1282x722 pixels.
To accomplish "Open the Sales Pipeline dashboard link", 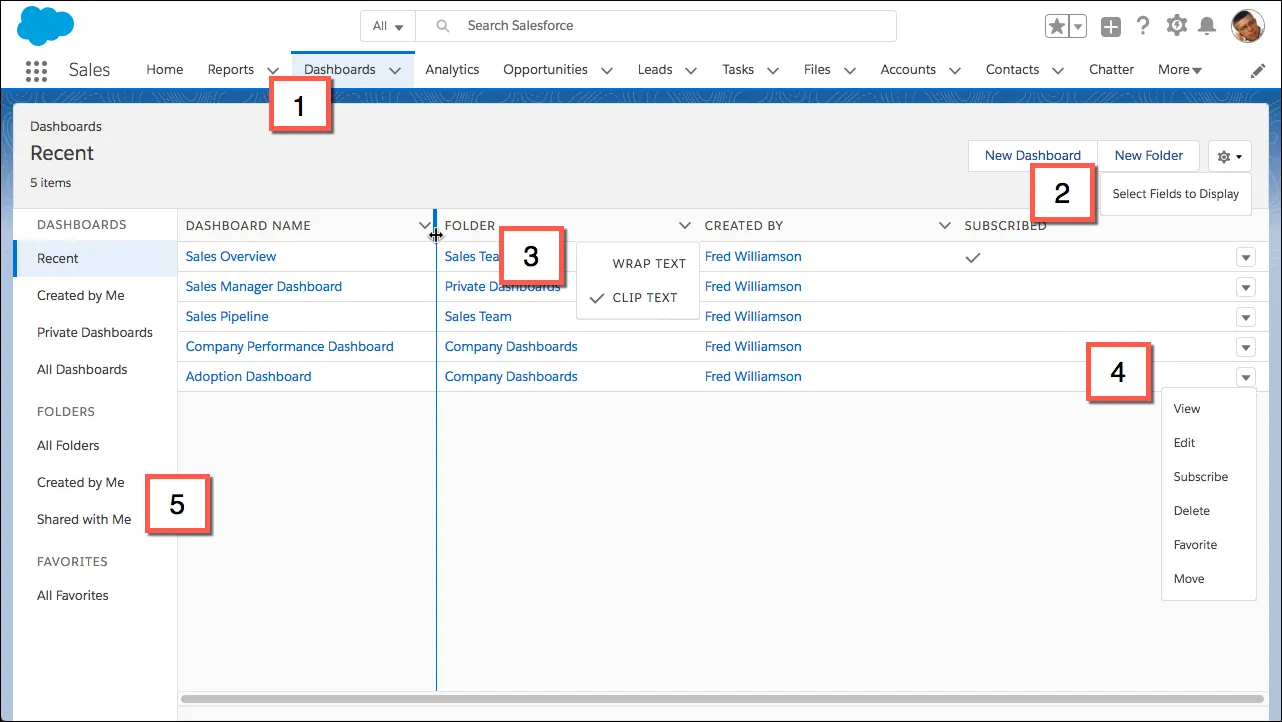I will pyautogui.click(x=227, y=317).
